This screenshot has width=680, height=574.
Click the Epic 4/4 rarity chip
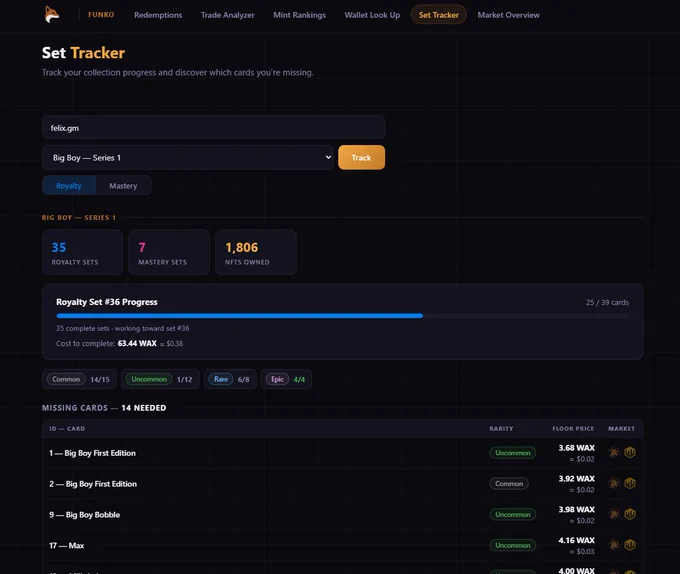286,379
